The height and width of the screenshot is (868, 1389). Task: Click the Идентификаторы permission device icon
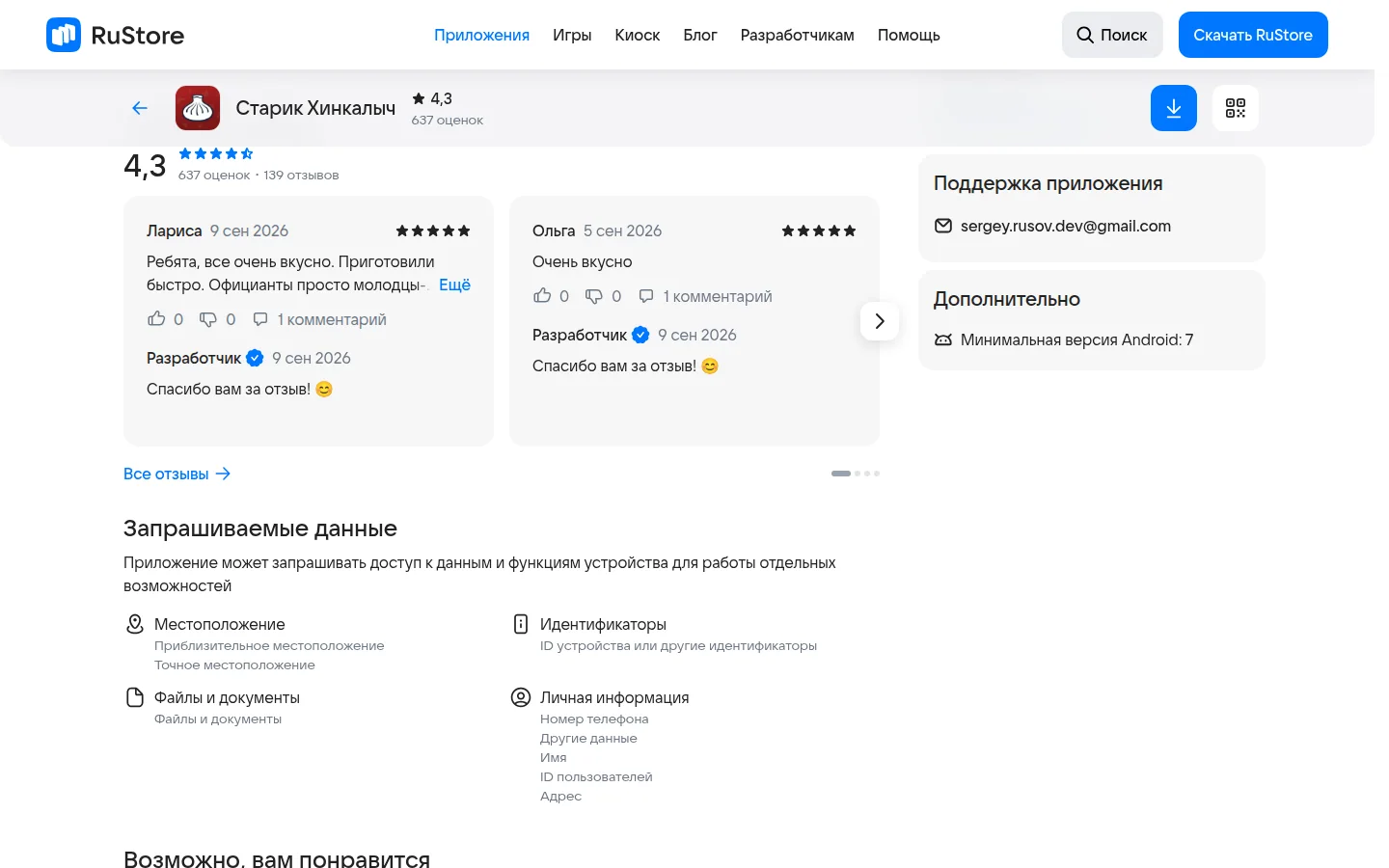coord(521,624)
